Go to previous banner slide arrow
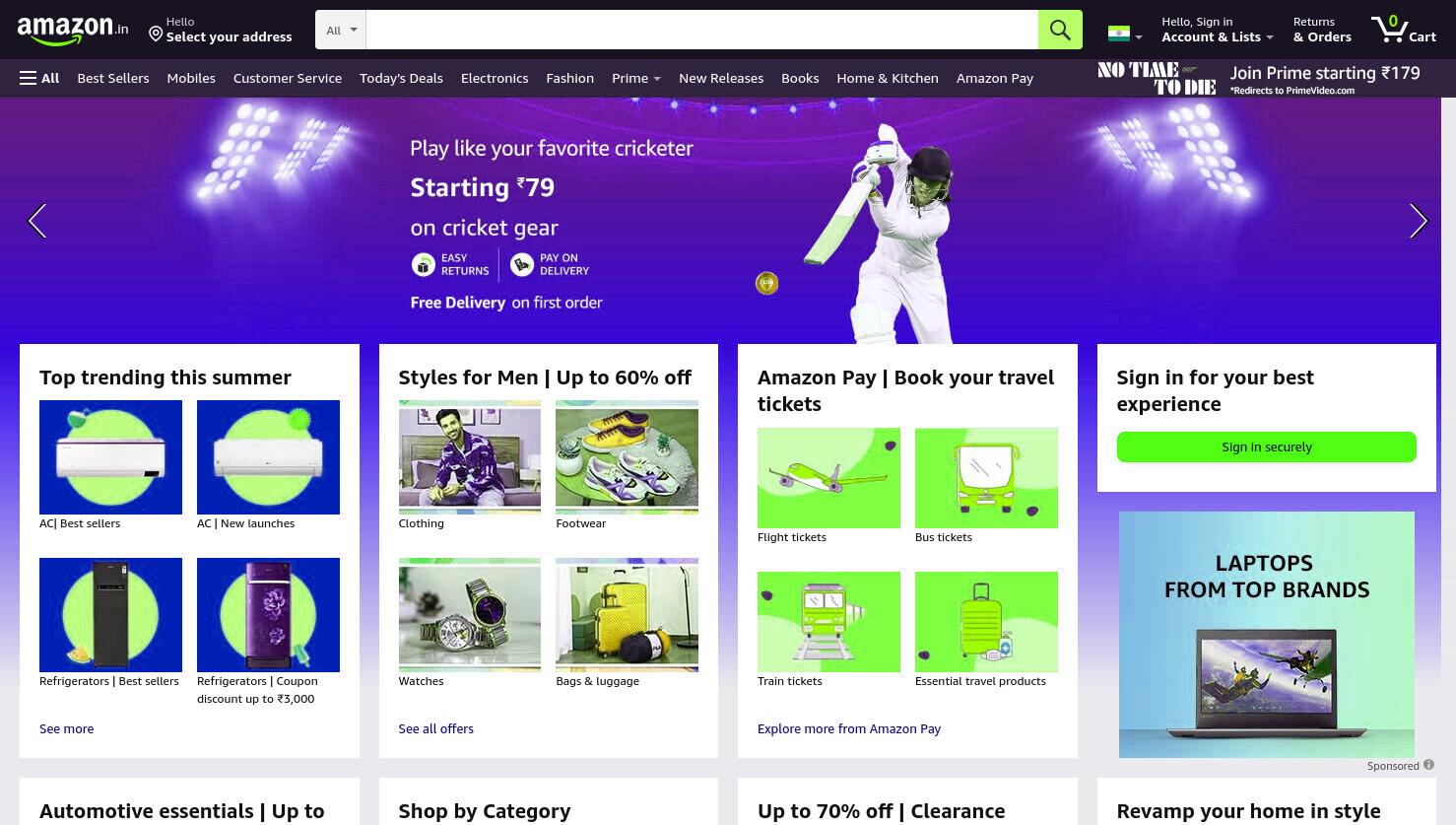The image size is (1456, 825). [37, 221]
